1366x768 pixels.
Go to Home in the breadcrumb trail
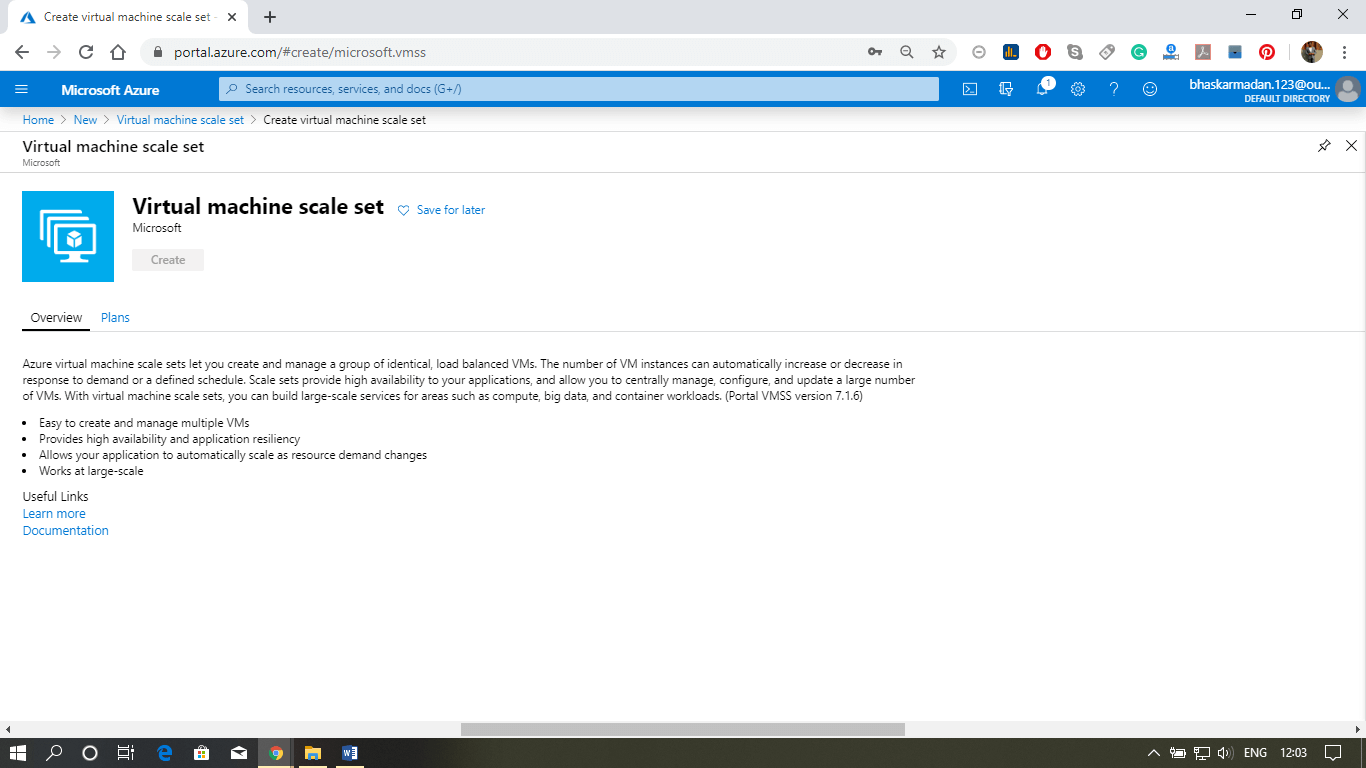[38, 119]
